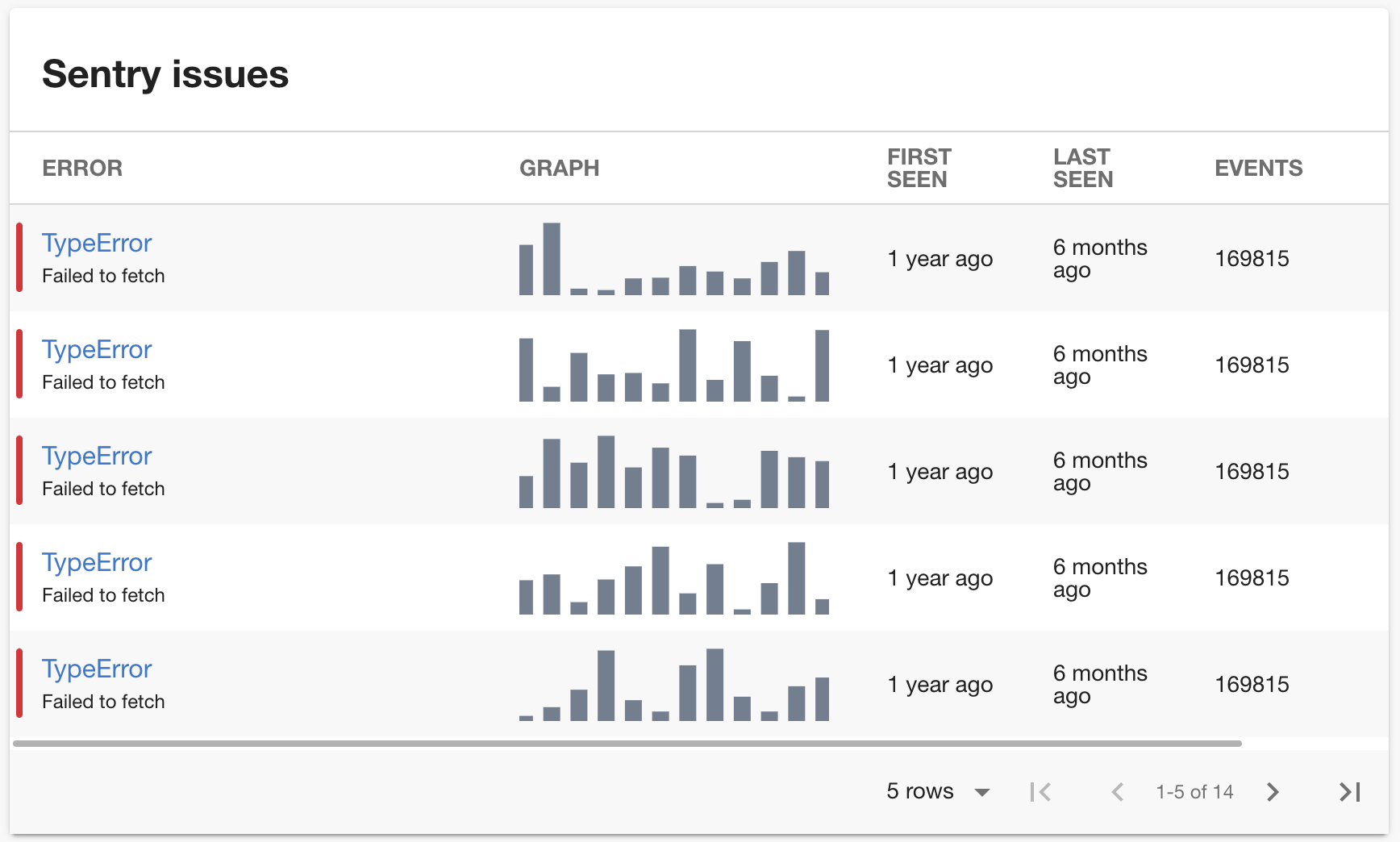This screenshot has width=1400, height=842.
Task: Click the bar graph in the first row
Action: coord(674,258)
